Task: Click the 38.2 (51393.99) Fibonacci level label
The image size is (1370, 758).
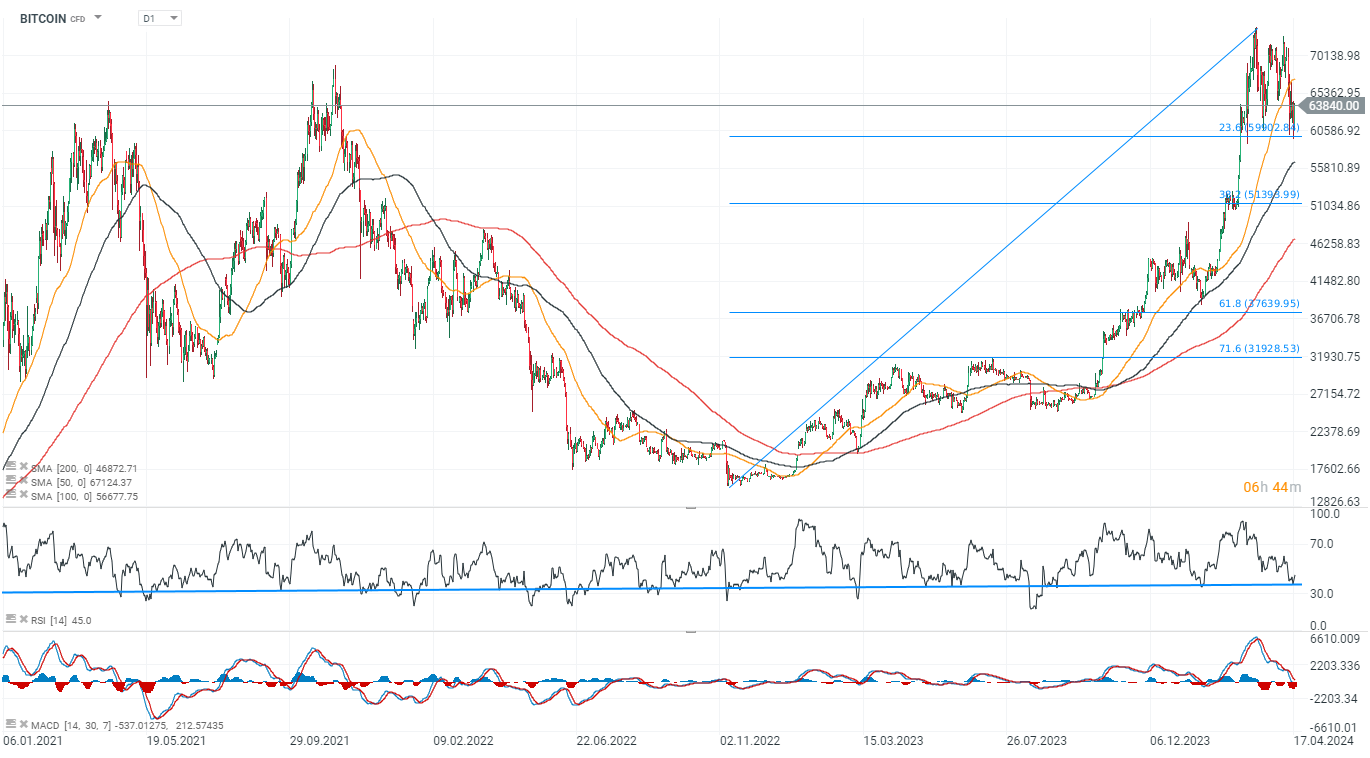Action: [x=1259, y=194]
